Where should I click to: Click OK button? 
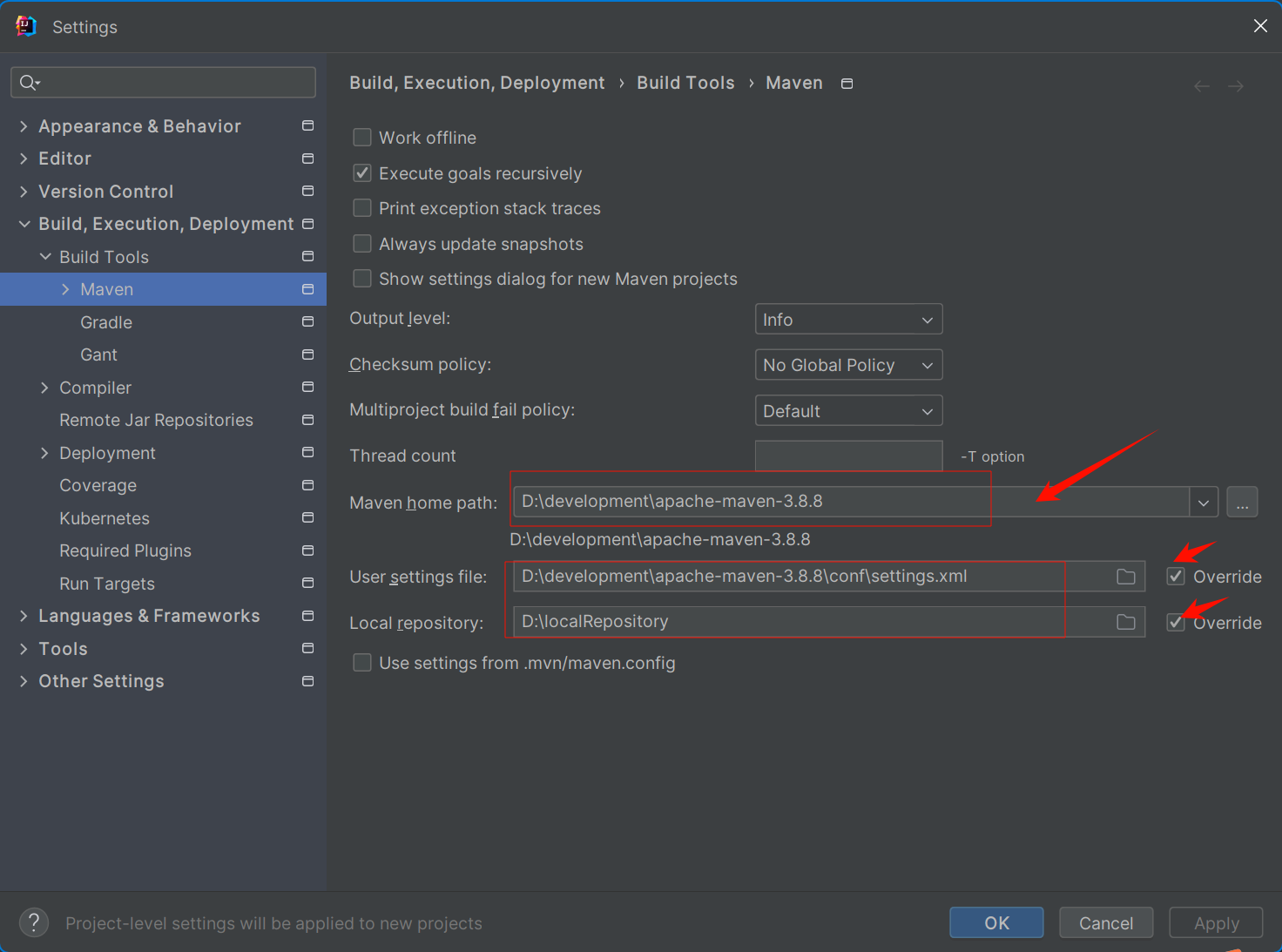[996, 922]
